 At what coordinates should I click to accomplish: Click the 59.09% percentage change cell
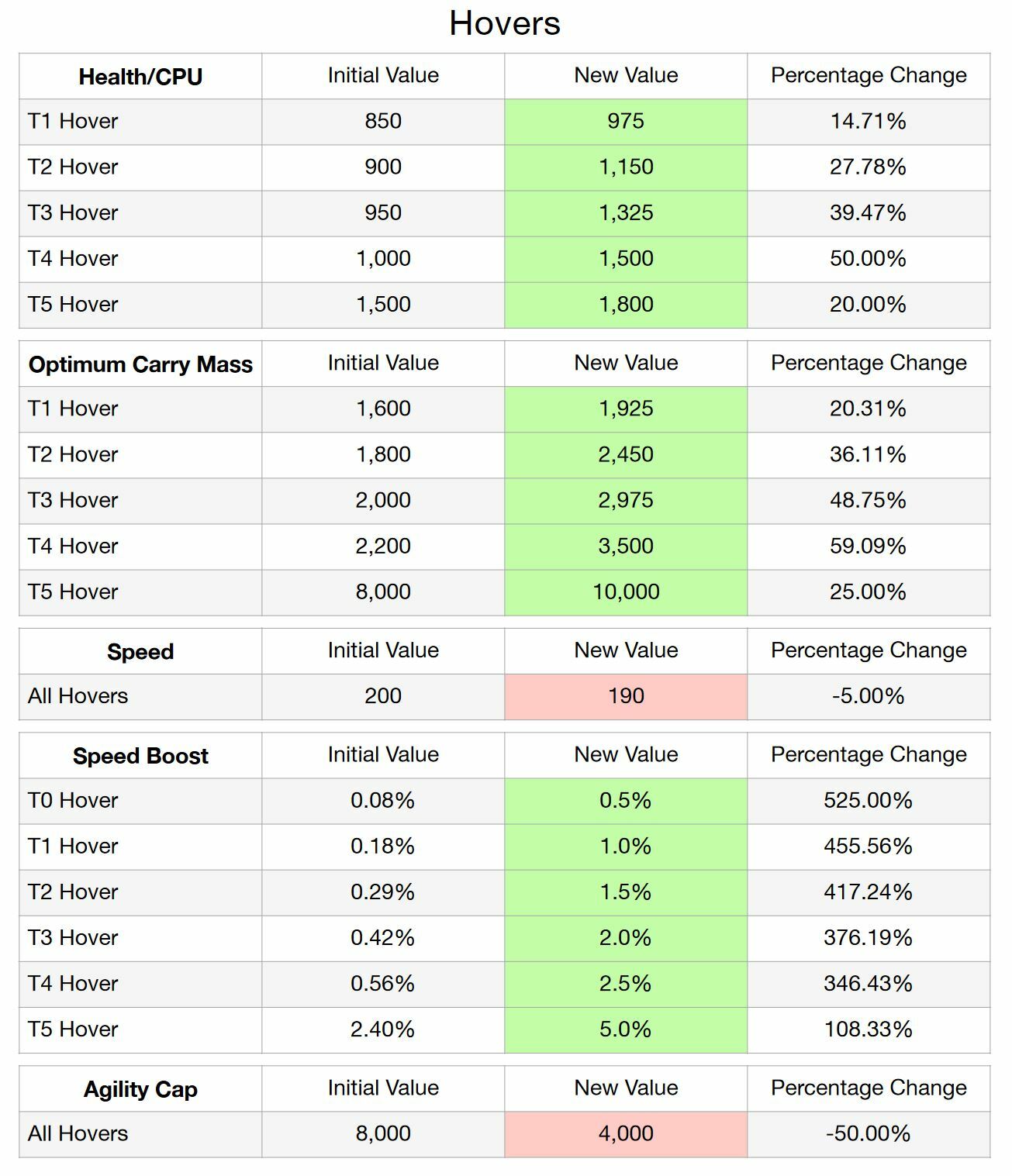coord(868,547)
